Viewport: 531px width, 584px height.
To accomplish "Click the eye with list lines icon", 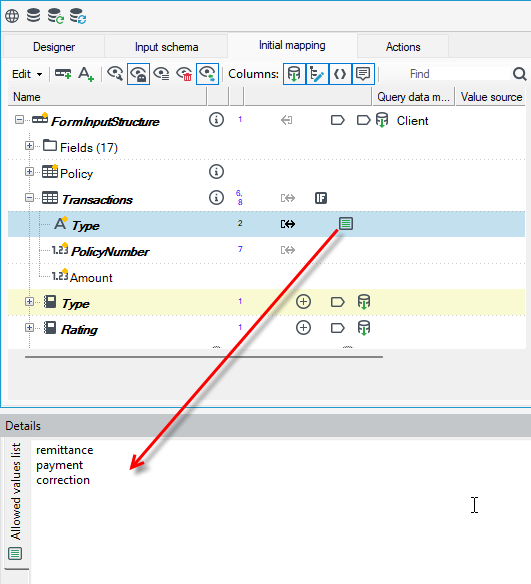I will coord(161,74).
